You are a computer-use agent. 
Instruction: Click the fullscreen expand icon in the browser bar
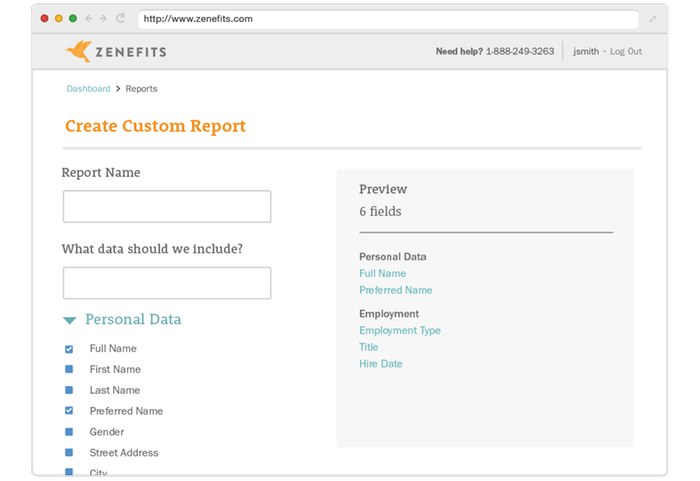click(652, 19)
